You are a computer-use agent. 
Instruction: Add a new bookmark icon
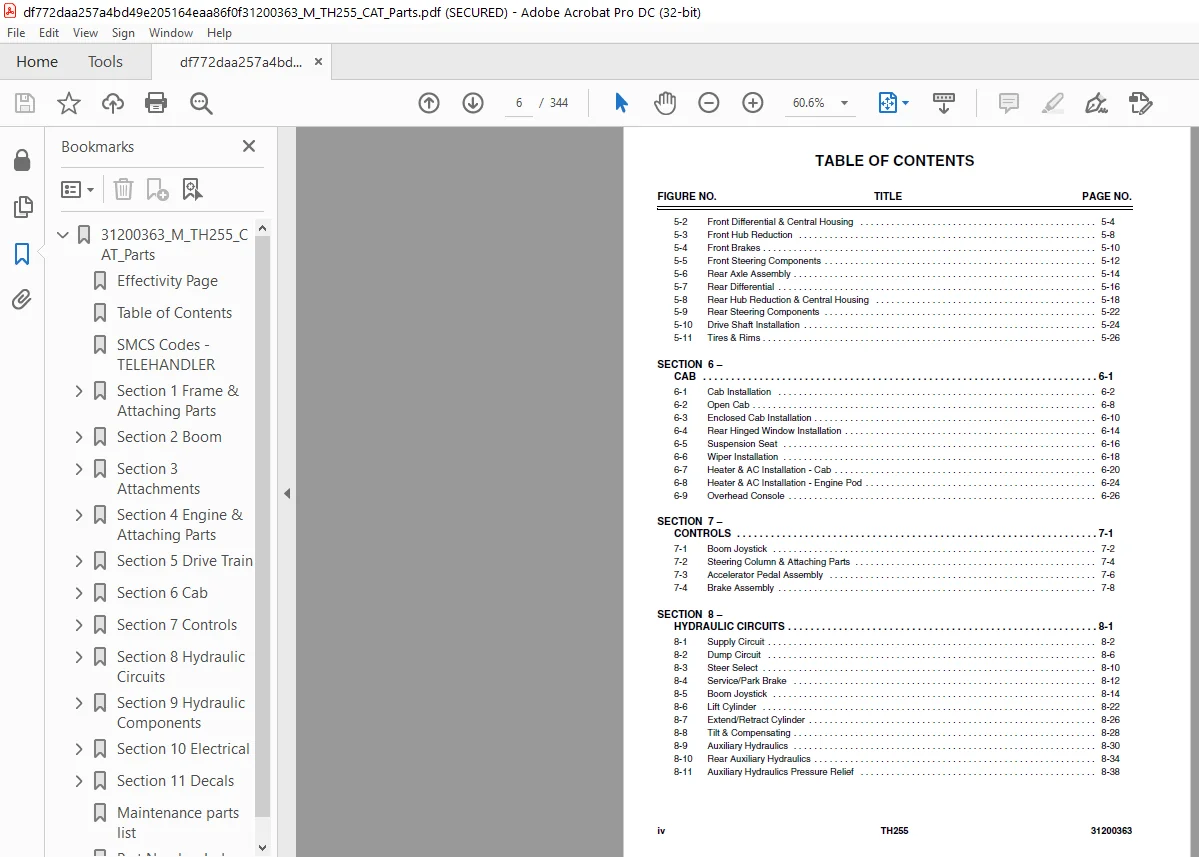(x=157, y=189)
